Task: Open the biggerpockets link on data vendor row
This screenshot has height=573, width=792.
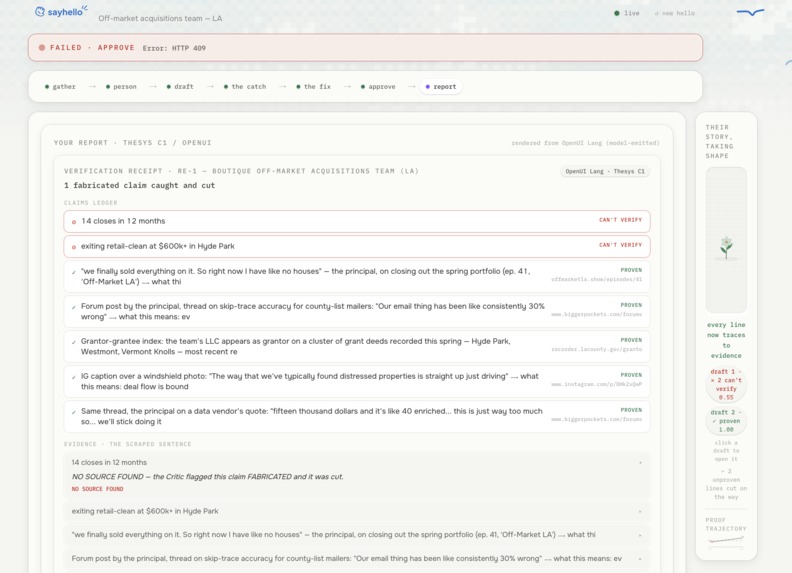Action: pos(597,419)
